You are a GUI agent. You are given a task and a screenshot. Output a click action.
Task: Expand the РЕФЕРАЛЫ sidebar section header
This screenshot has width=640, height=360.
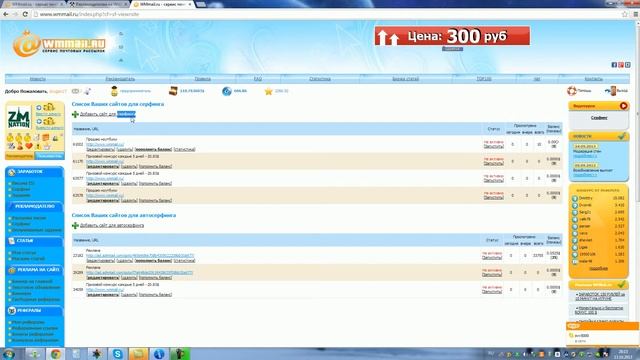point(34,311)
